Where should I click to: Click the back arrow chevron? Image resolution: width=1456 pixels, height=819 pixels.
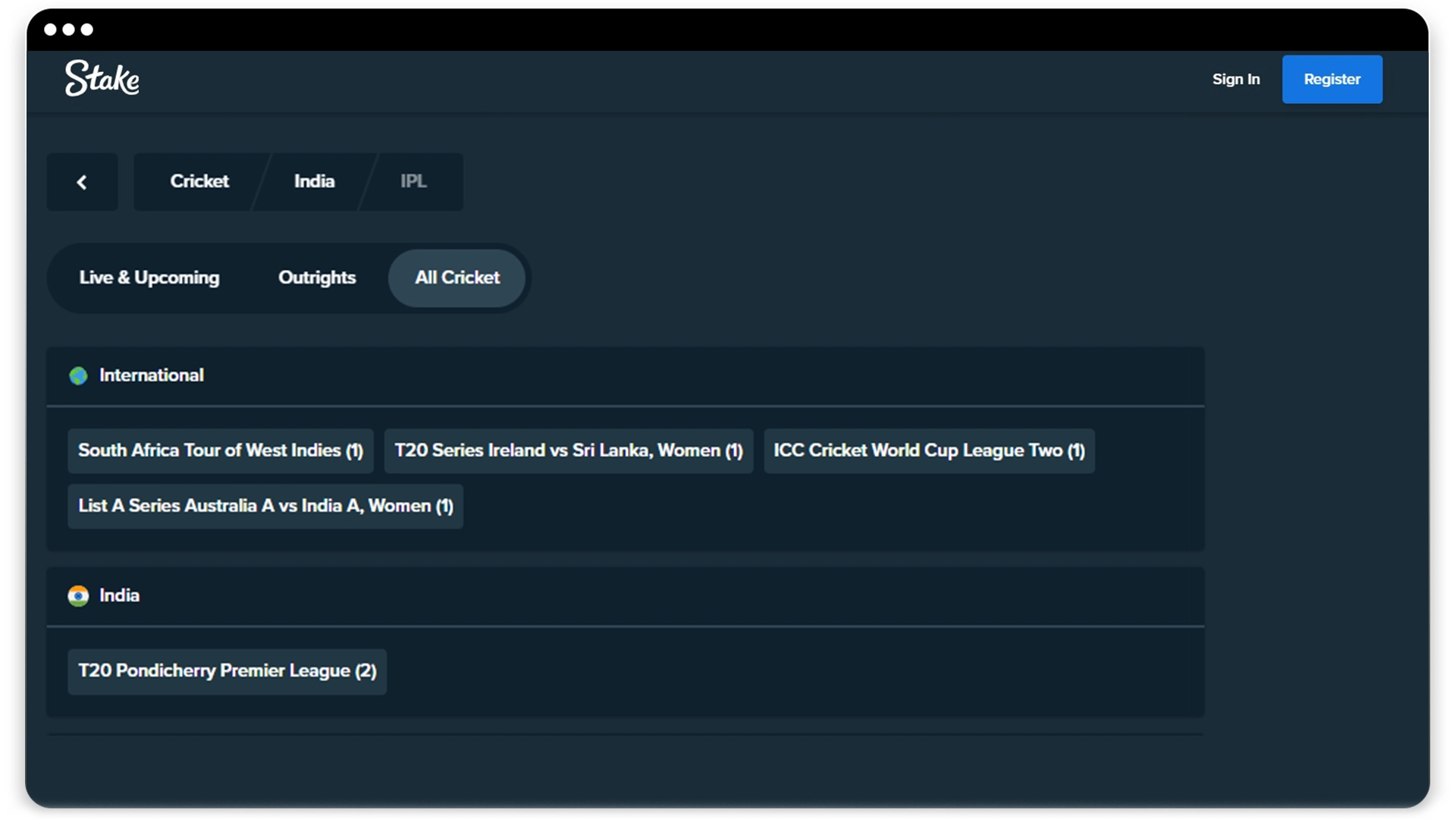(x=82, y=182)
